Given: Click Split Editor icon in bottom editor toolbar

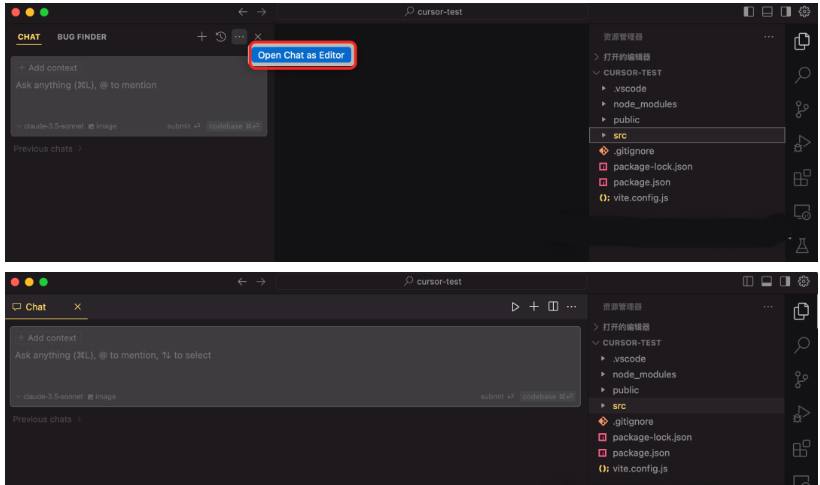Looking at the screenshot, I should [553, 305].
